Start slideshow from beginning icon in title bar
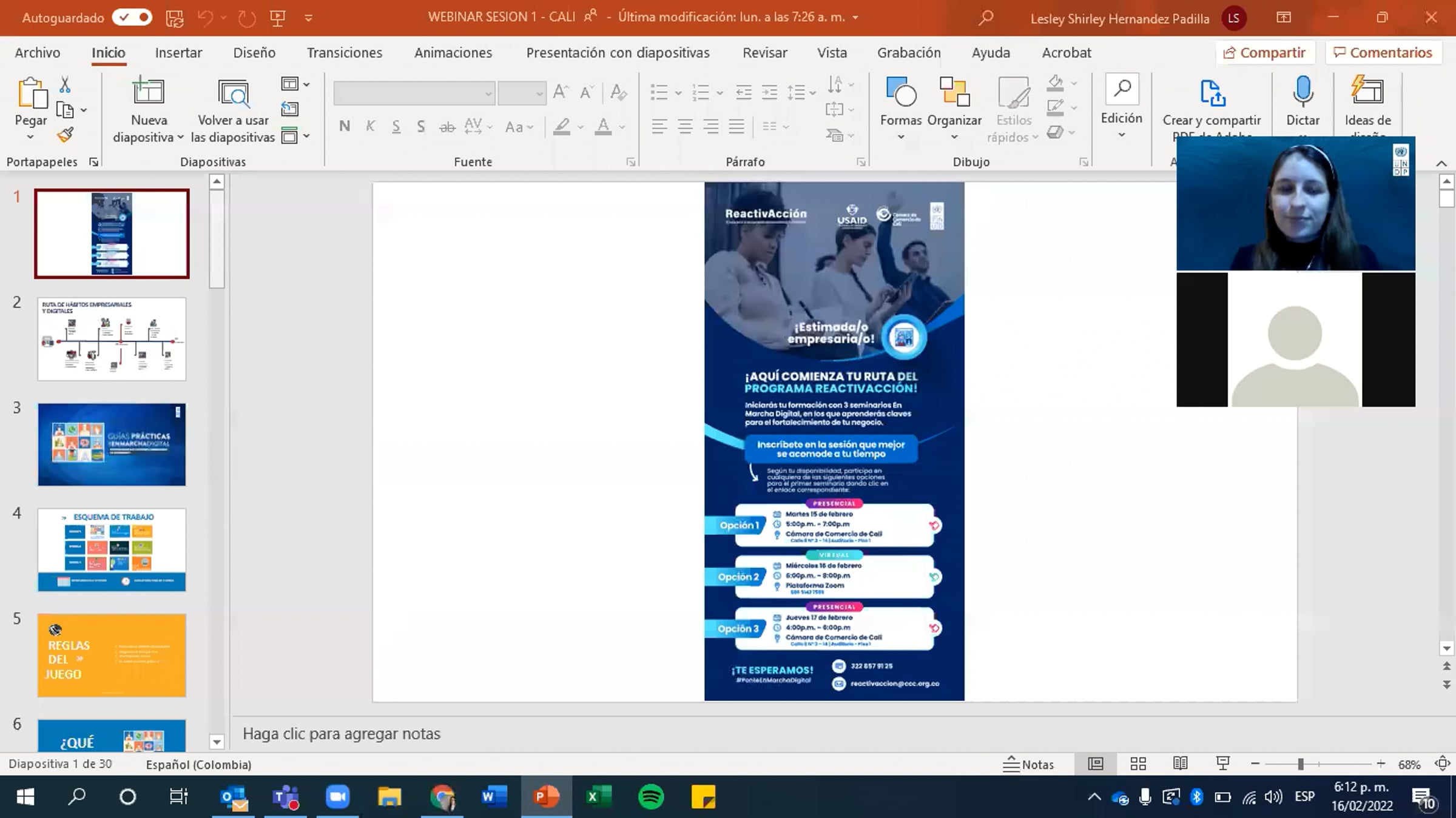This screenshot has width=1456, height=818. pyautogui.click(x=278, y=18)
